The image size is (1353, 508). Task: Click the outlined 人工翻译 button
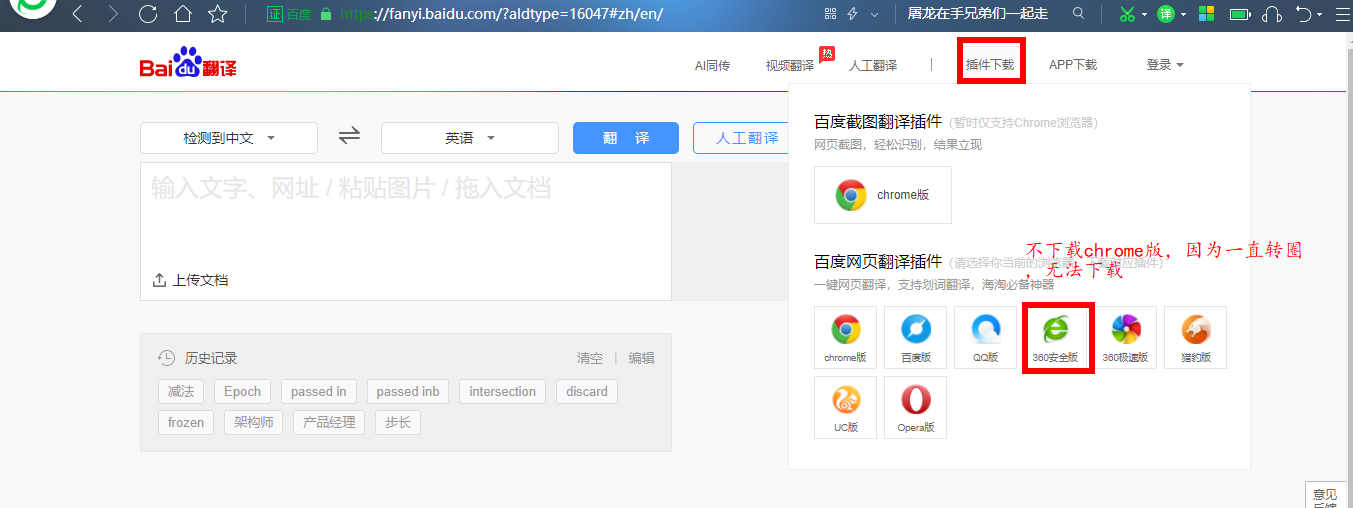[x=740, y=138]
